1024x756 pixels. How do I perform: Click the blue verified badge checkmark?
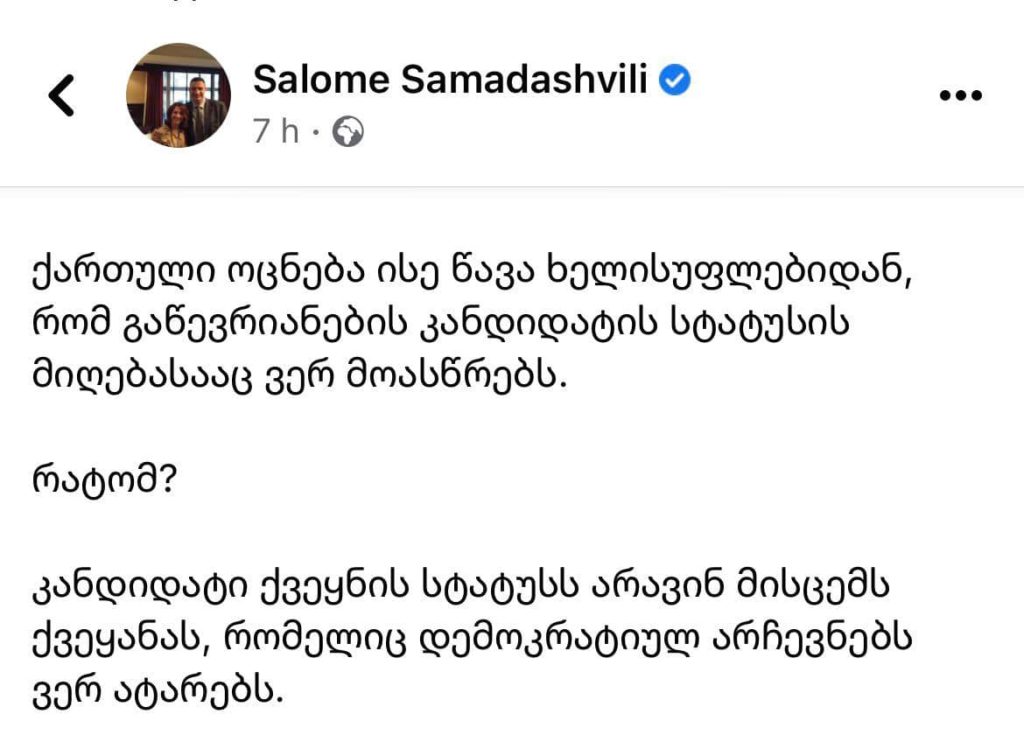675,80
